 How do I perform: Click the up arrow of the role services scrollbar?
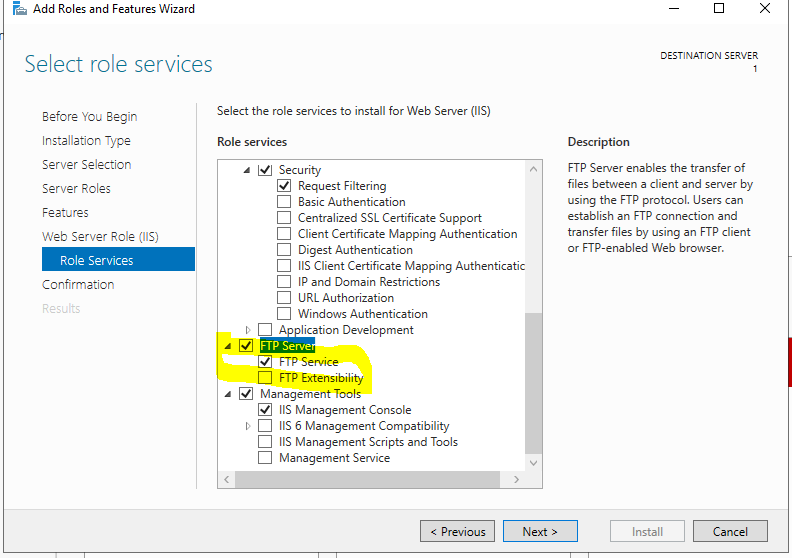(x=533, y=169)
